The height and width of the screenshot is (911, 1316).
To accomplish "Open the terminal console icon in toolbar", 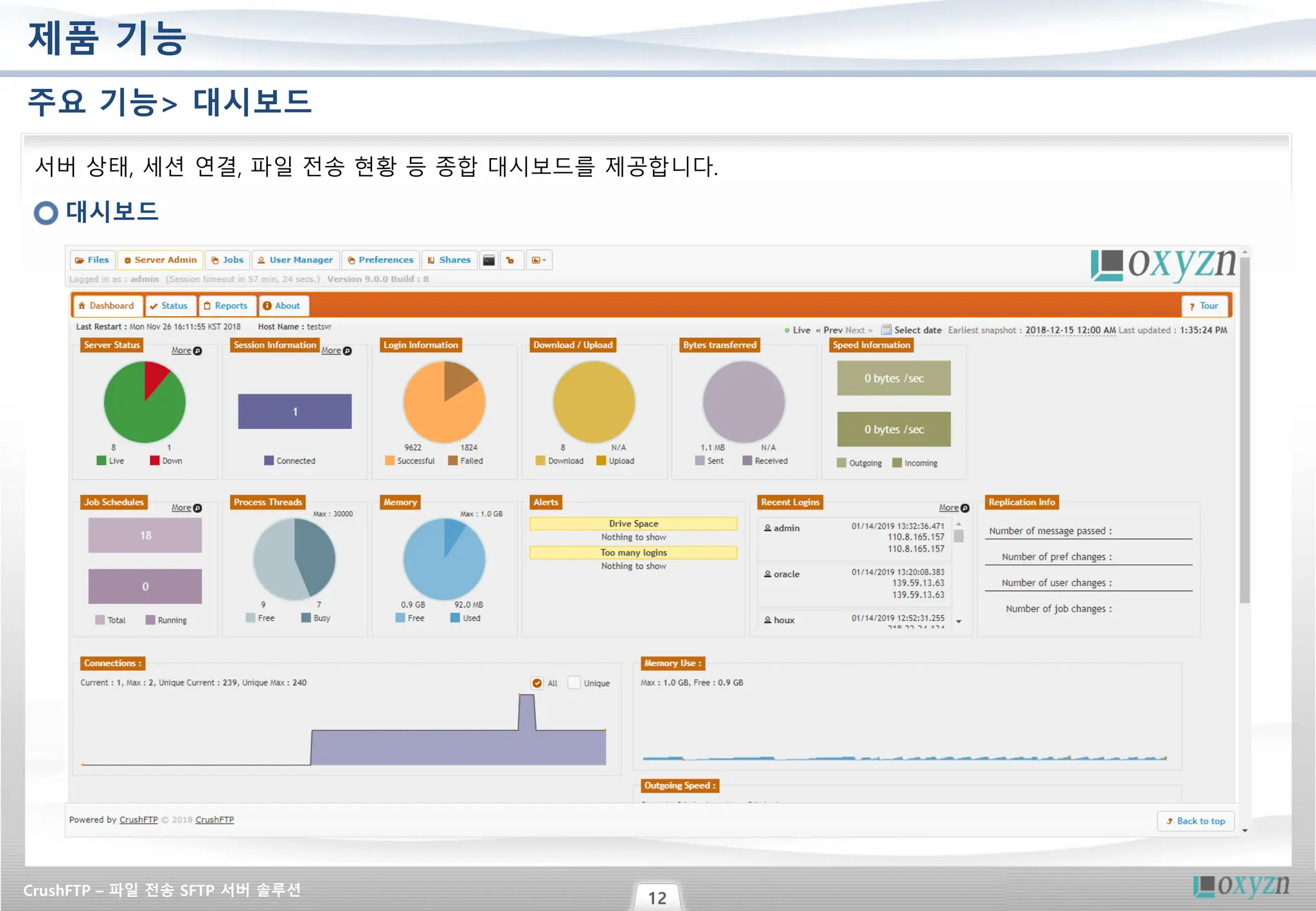I will tap(489, 260).
